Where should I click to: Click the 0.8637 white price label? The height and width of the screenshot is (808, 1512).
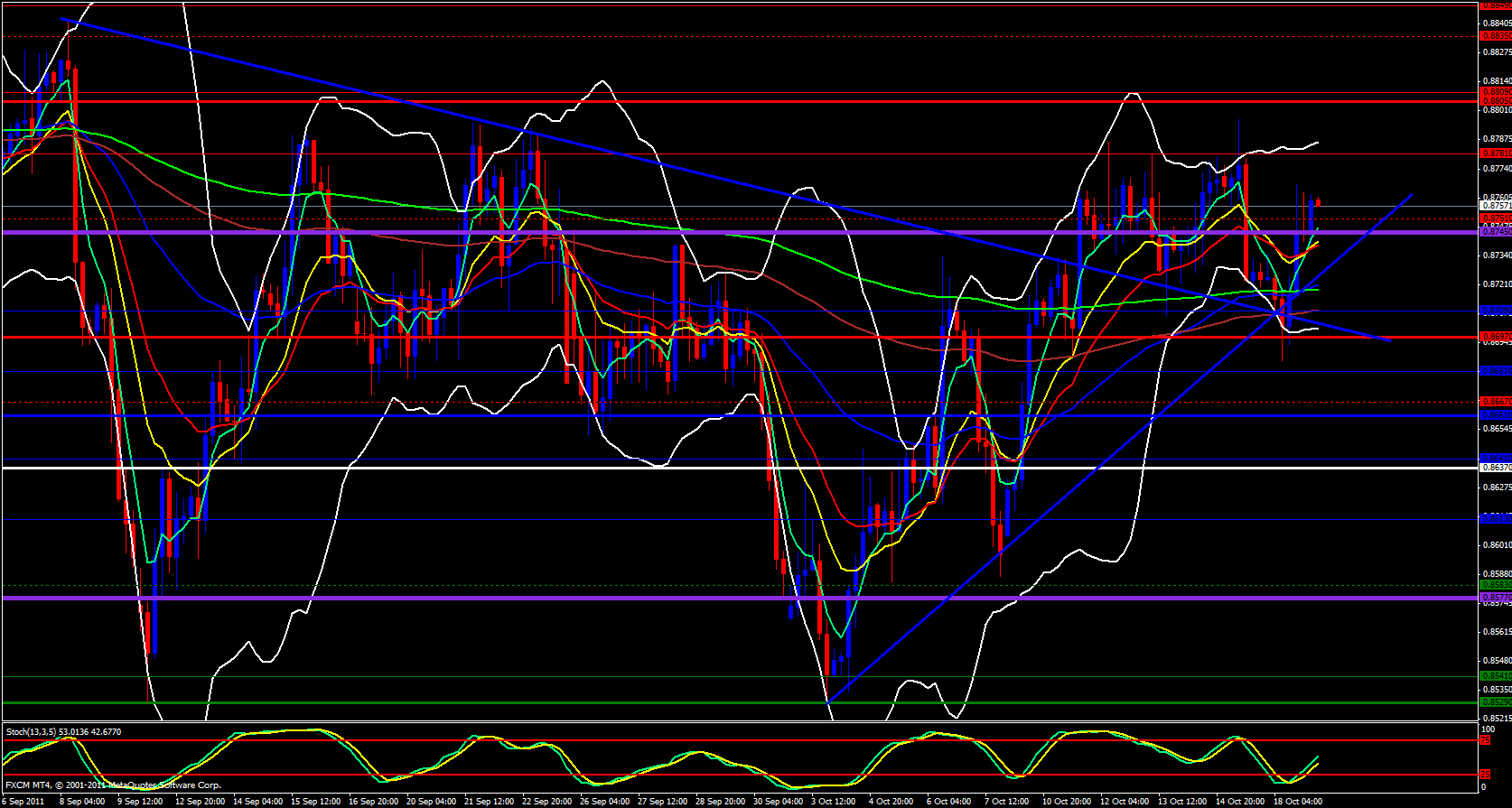pyautogui.click(x=1496, y=468)
